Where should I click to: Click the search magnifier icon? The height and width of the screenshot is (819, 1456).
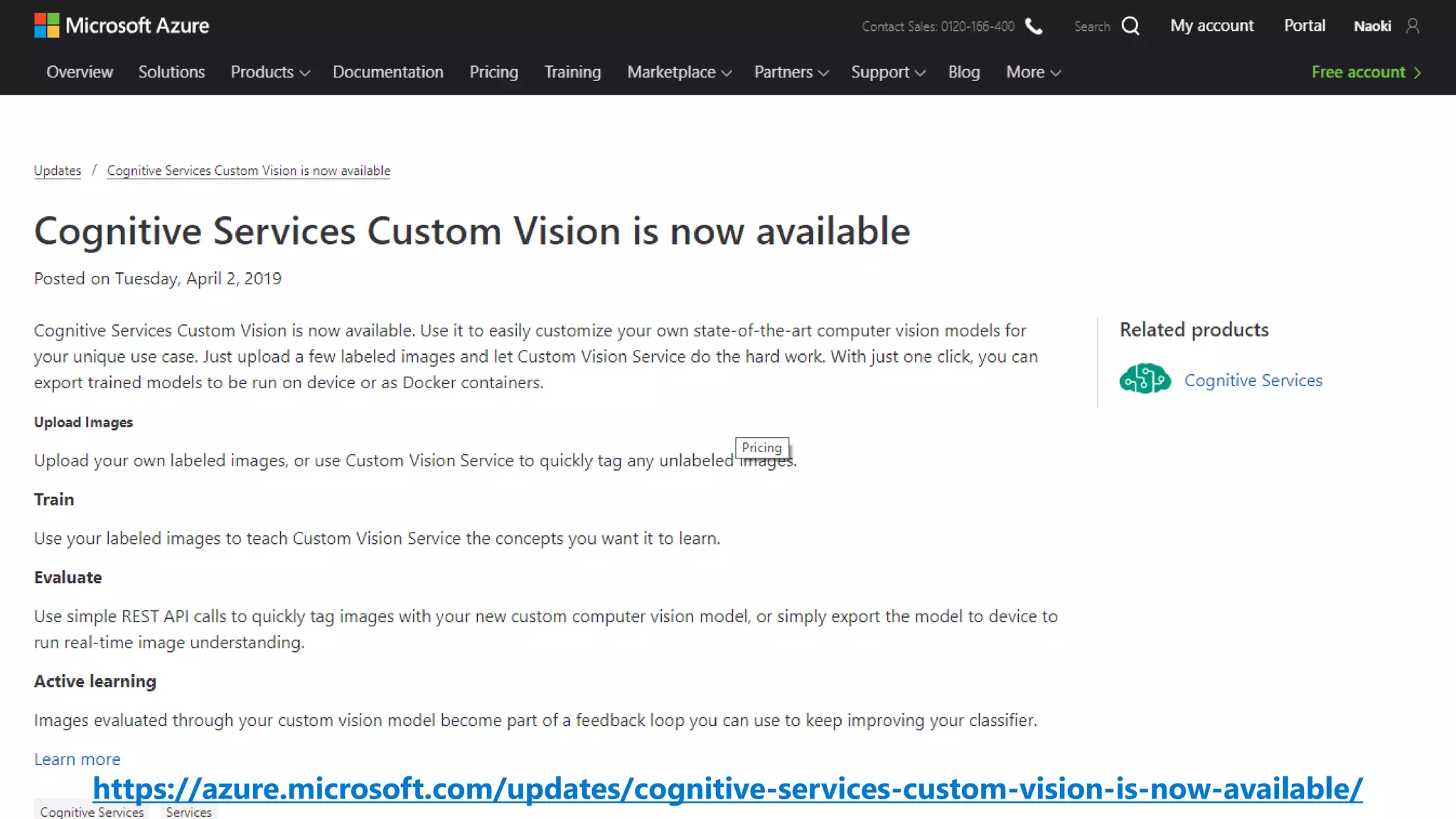1130,26
